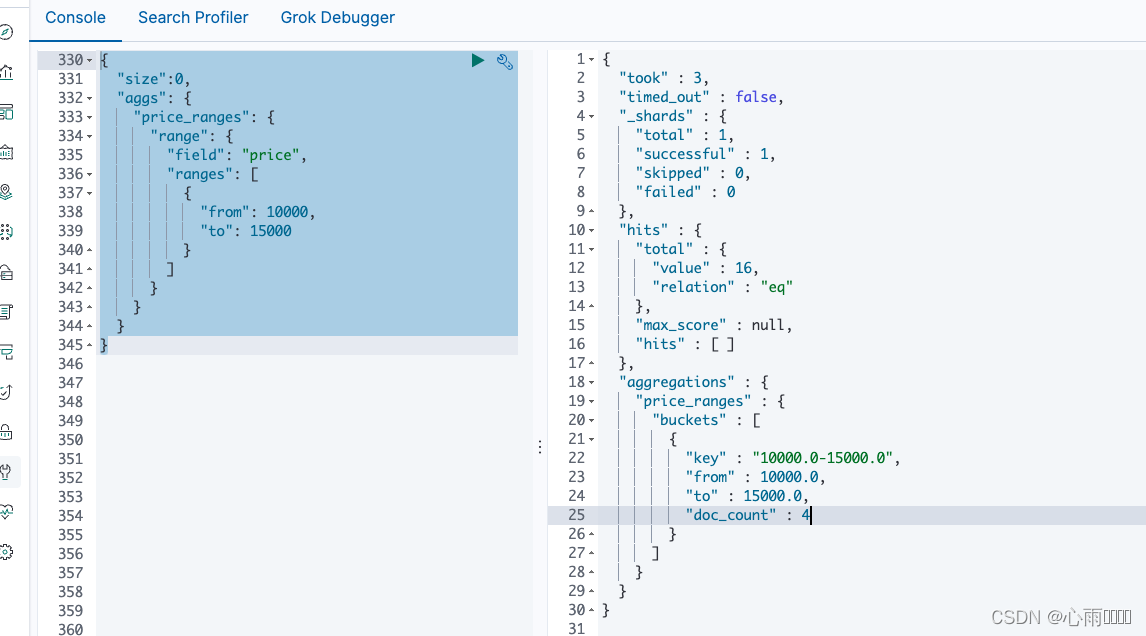Open Visualize from the chart sidebar icon
Image resolution: width=1146 pixels, height=636 pixels.
click(x=7, y=72)
